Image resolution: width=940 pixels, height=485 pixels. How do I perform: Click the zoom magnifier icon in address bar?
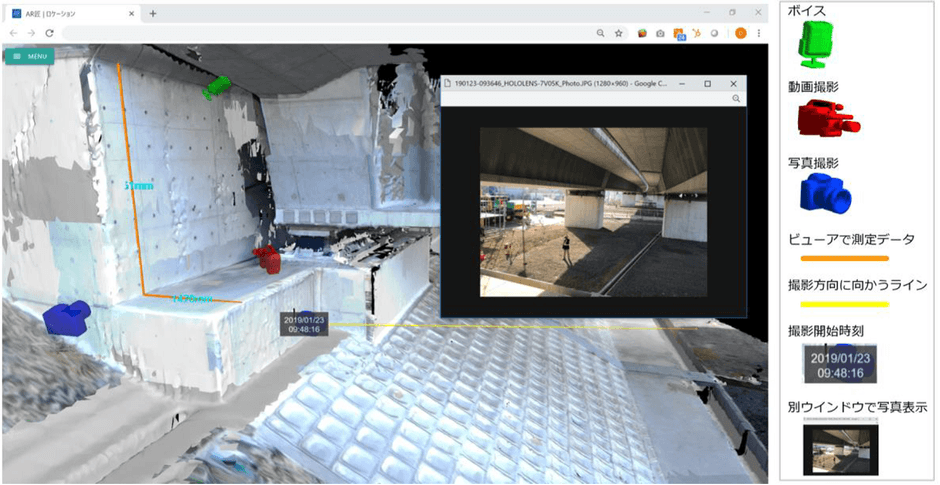tap(600, 33)
